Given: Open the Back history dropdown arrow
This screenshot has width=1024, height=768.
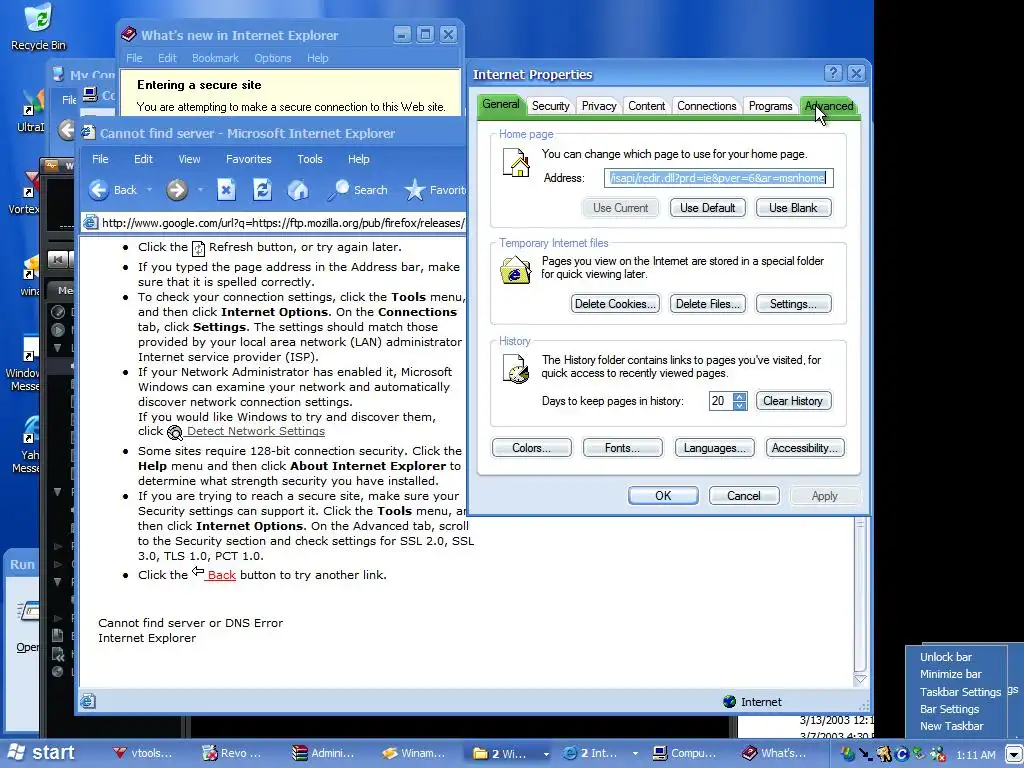Looking at the screenshot, I should [149, 190].
